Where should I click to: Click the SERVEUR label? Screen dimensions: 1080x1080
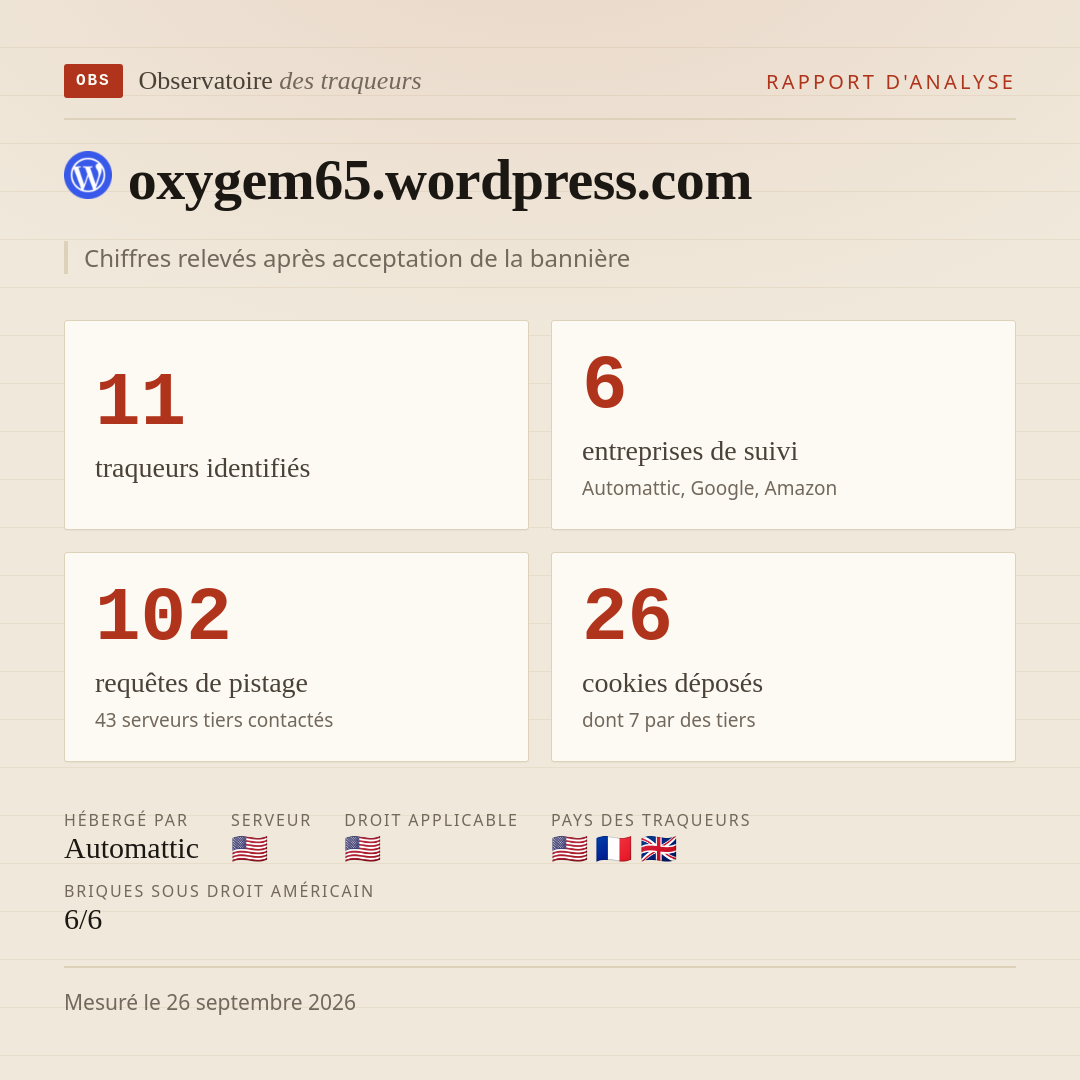[x=271, y=820]
